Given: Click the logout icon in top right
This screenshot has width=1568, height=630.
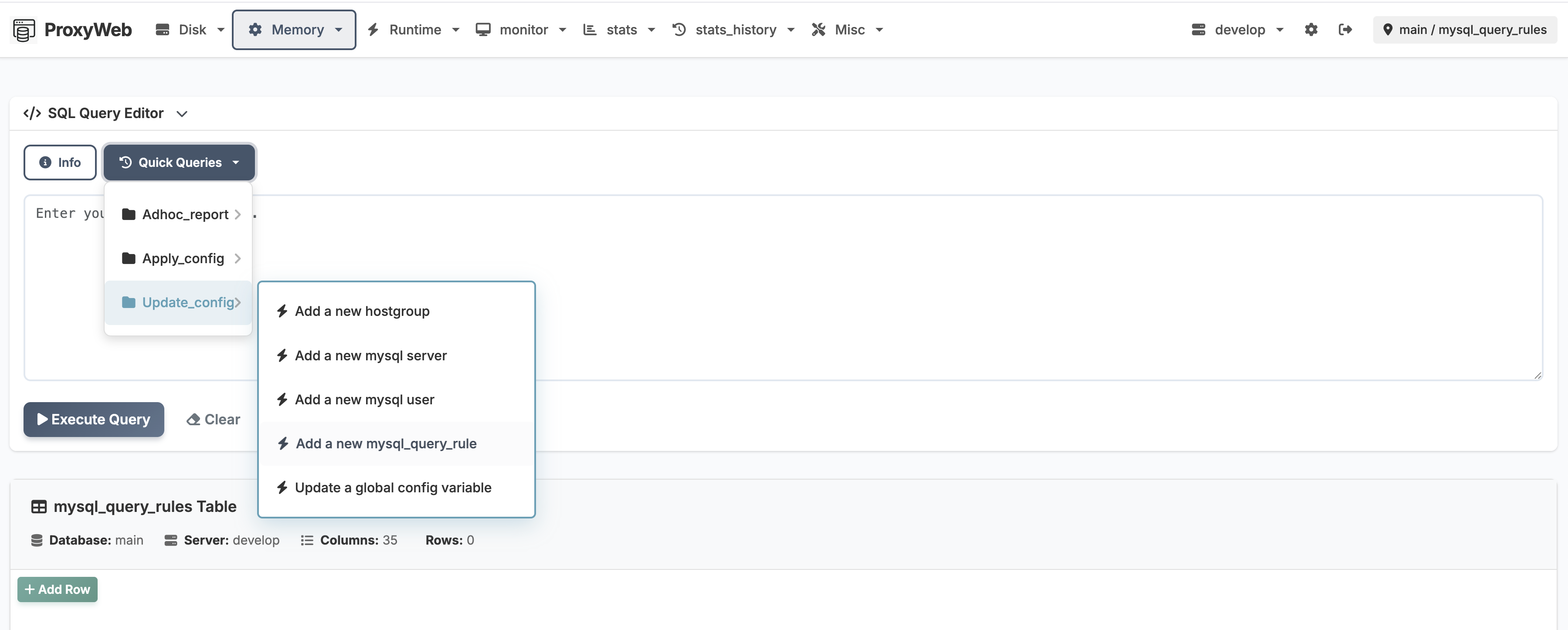Looking at the screenshot, I should coord(1346,29).
